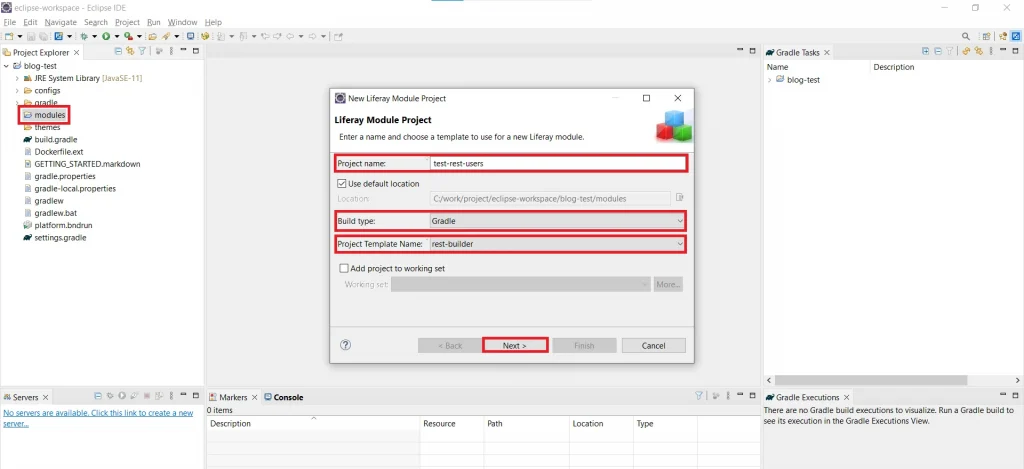Select the modules folder in Project Explorer
The image size is (1024, 469).
tap(50, 115)
